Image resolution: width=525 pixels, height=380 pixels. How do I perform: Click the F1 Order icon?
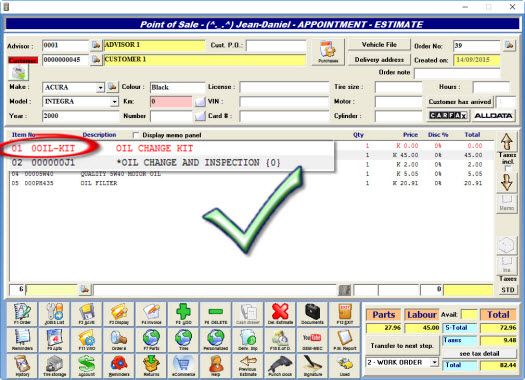click(x=22, y=314)
